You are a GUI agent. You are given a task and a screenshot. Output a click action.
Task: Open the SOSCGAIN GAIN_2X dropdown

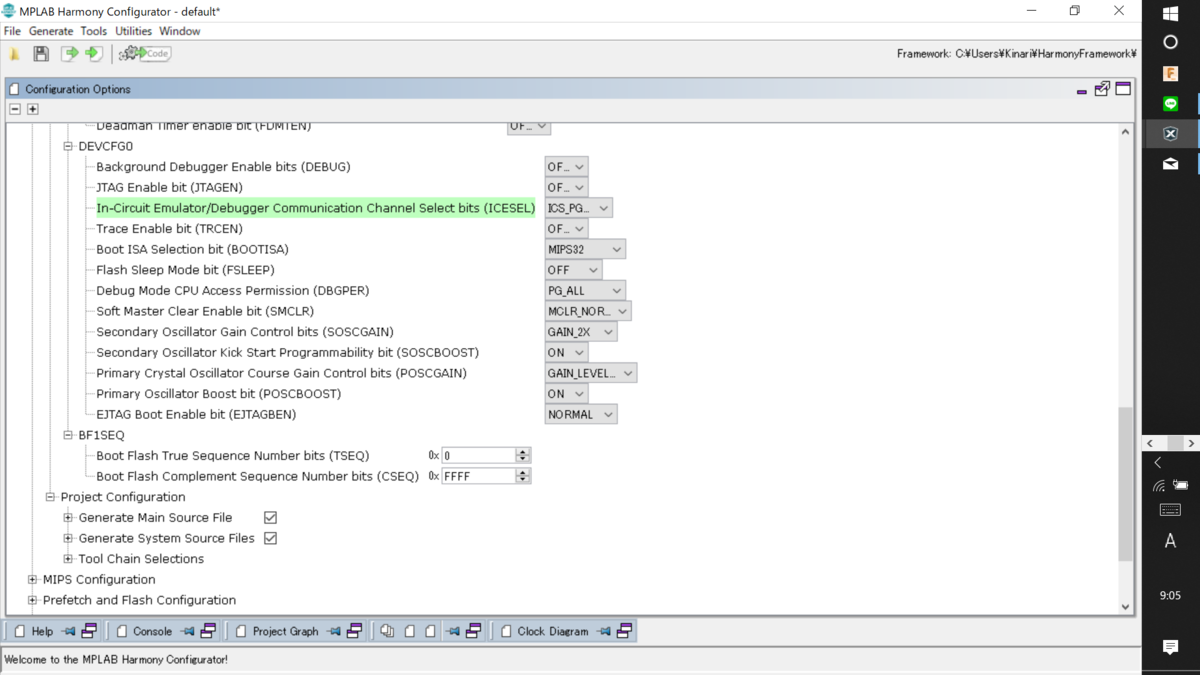581,332
